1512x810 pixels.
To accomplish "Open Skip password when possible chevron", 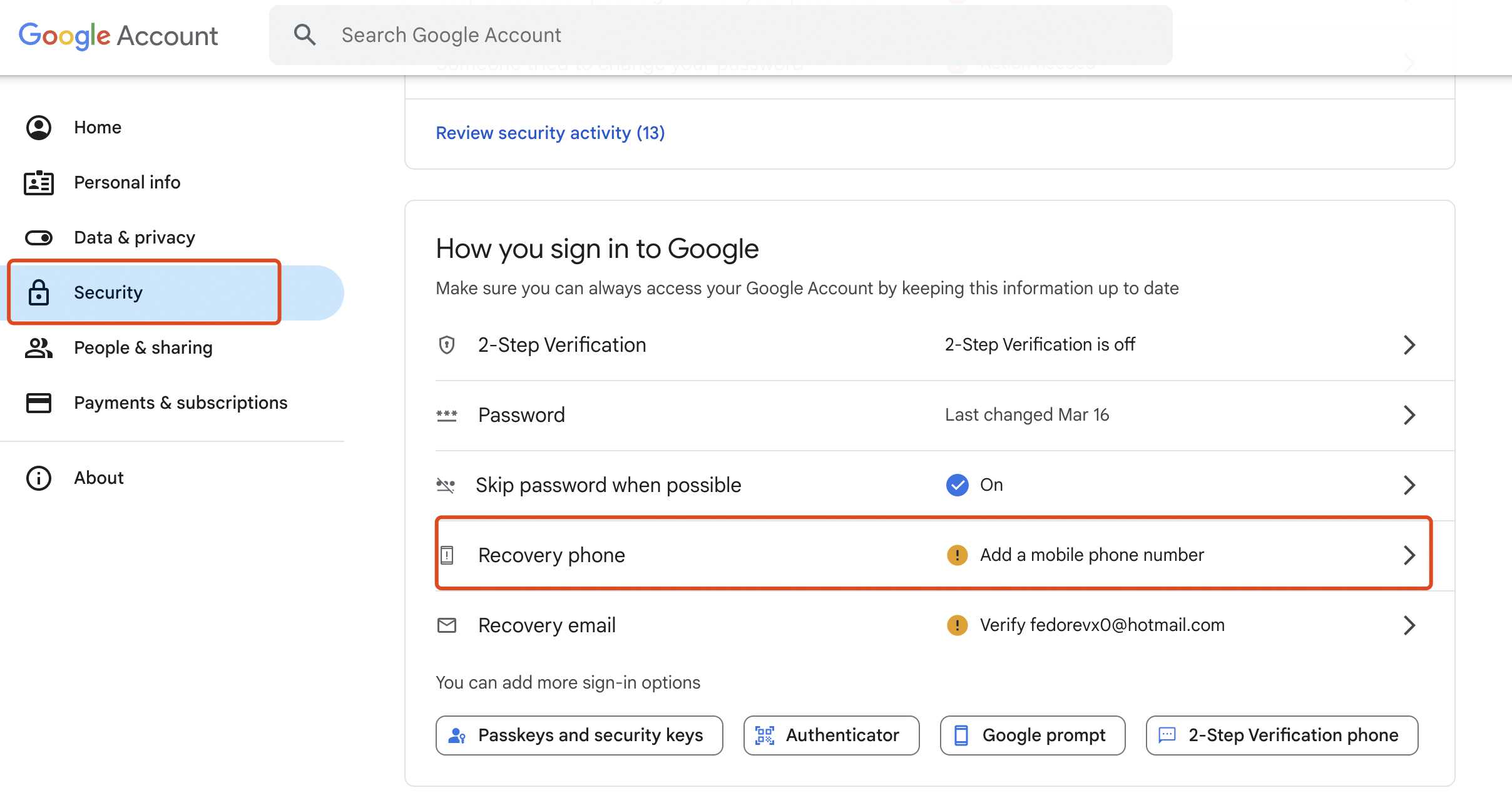I will click(x=1409, y=485).
